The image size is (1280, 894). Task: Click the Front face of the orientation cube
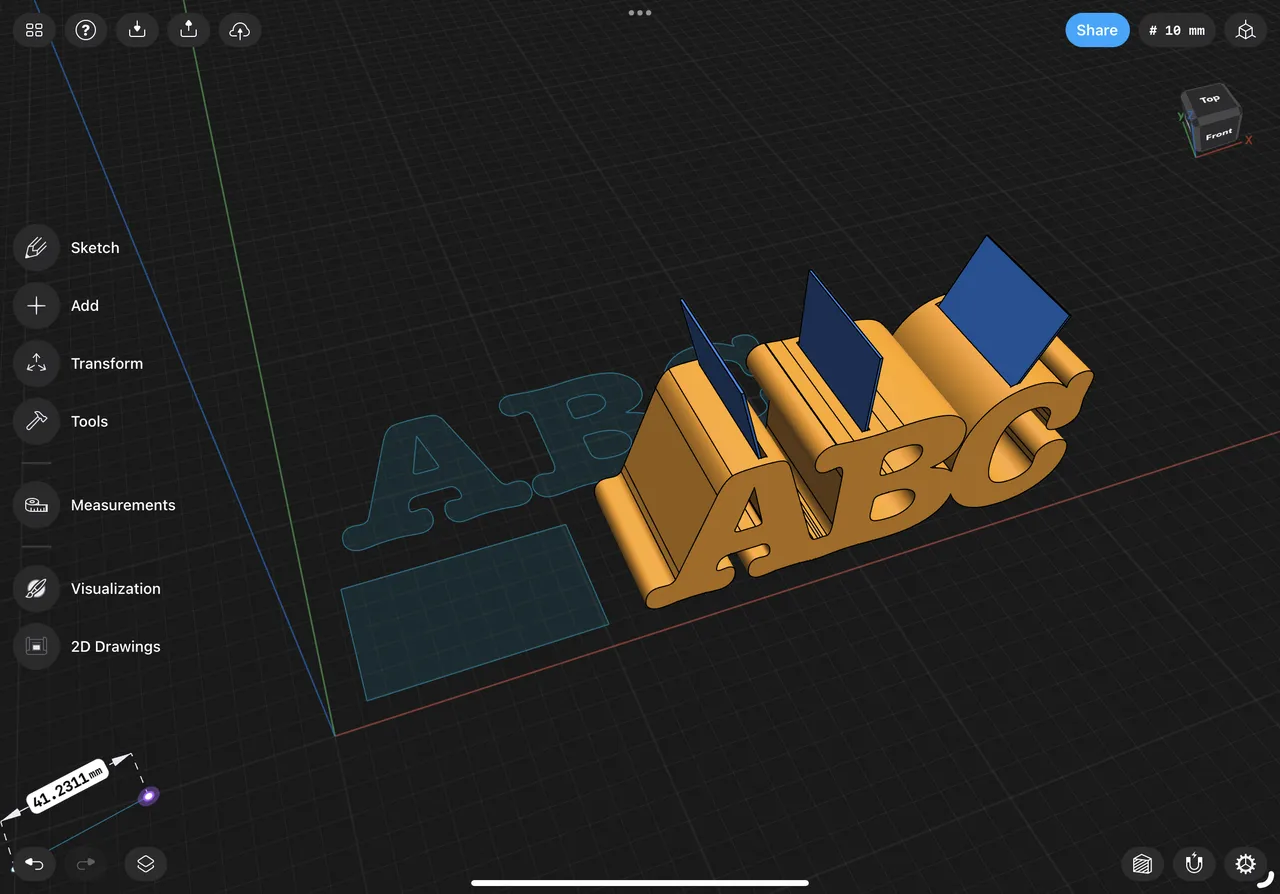(1218, 133)
